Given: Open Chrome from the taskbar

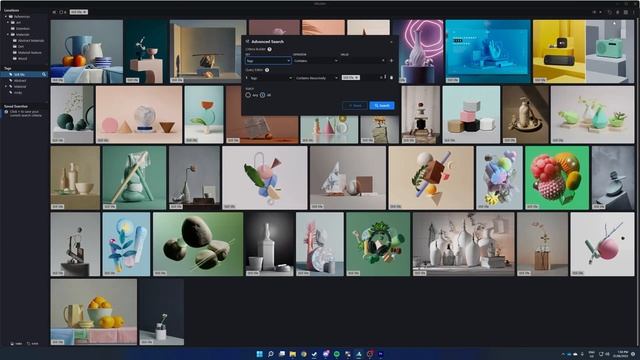Looking at the screenshot, I should click(x=304, y=354).
